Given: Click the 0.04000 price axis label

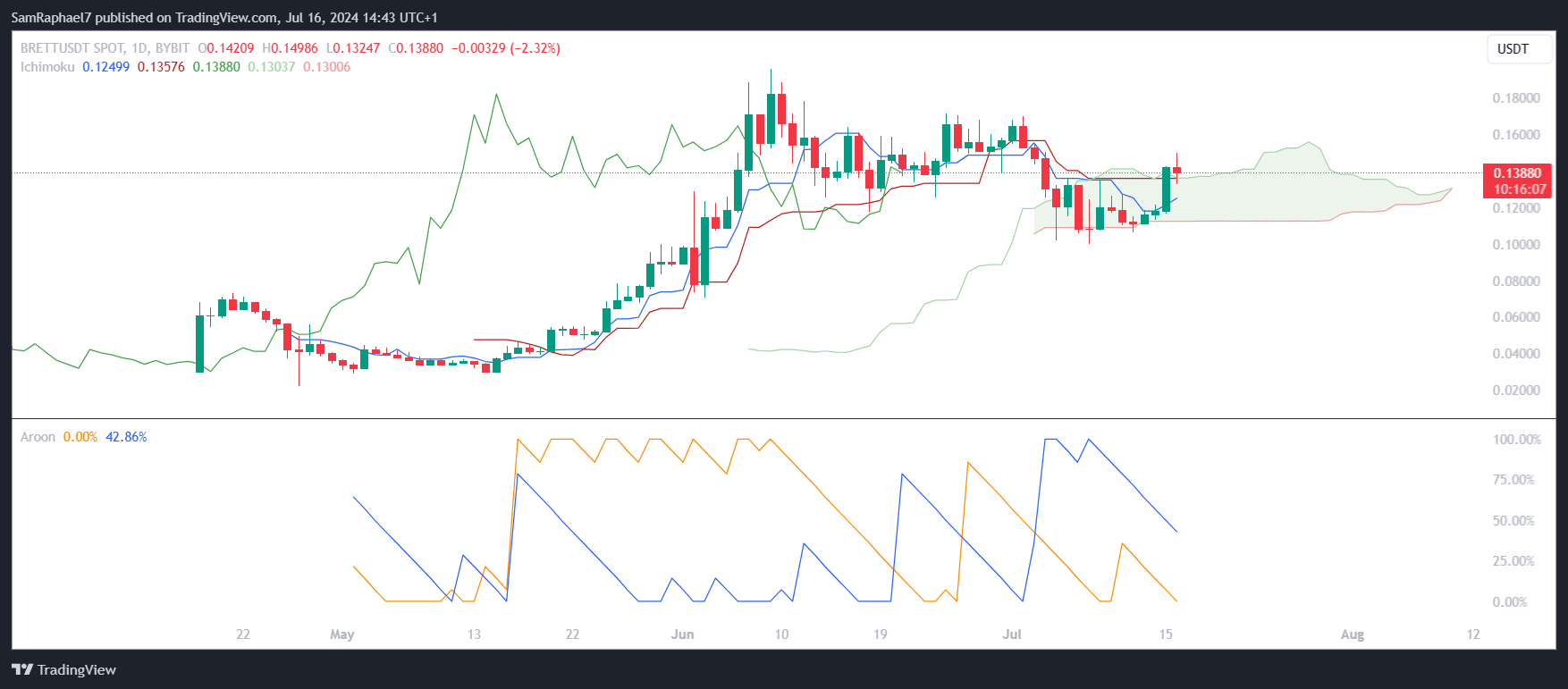Looking at the screenshot, I should click(1516, 354).
